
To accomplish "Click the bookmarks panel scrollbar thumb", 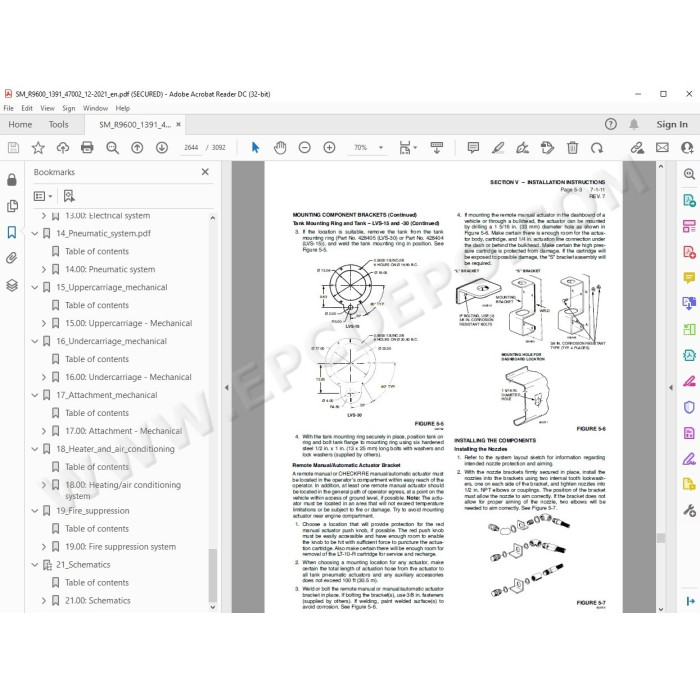I will 212,575.
